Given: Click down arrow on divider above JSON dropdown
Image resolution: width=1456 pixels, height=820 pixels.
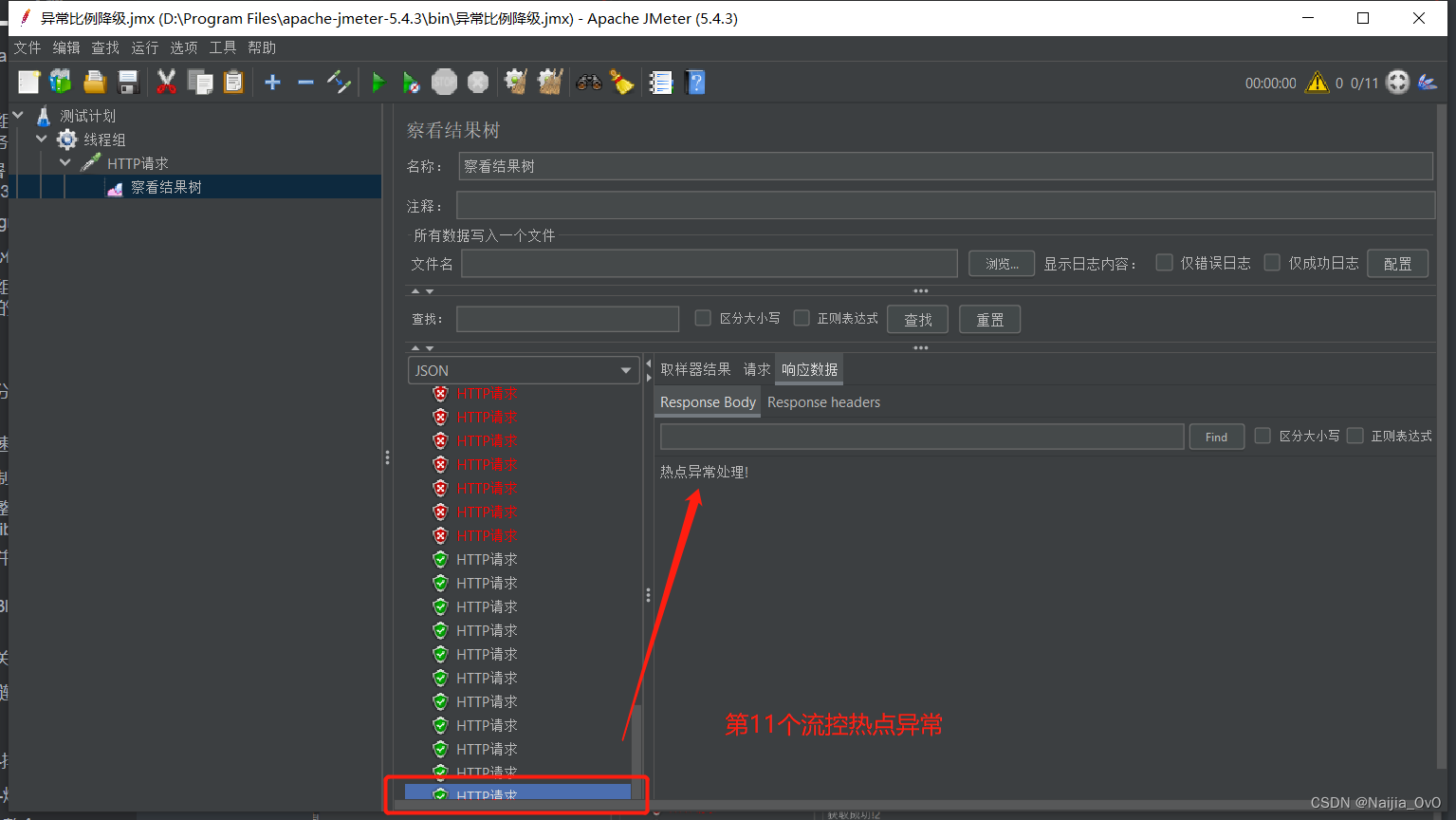Looking at the screenshot, I should 430,348.
